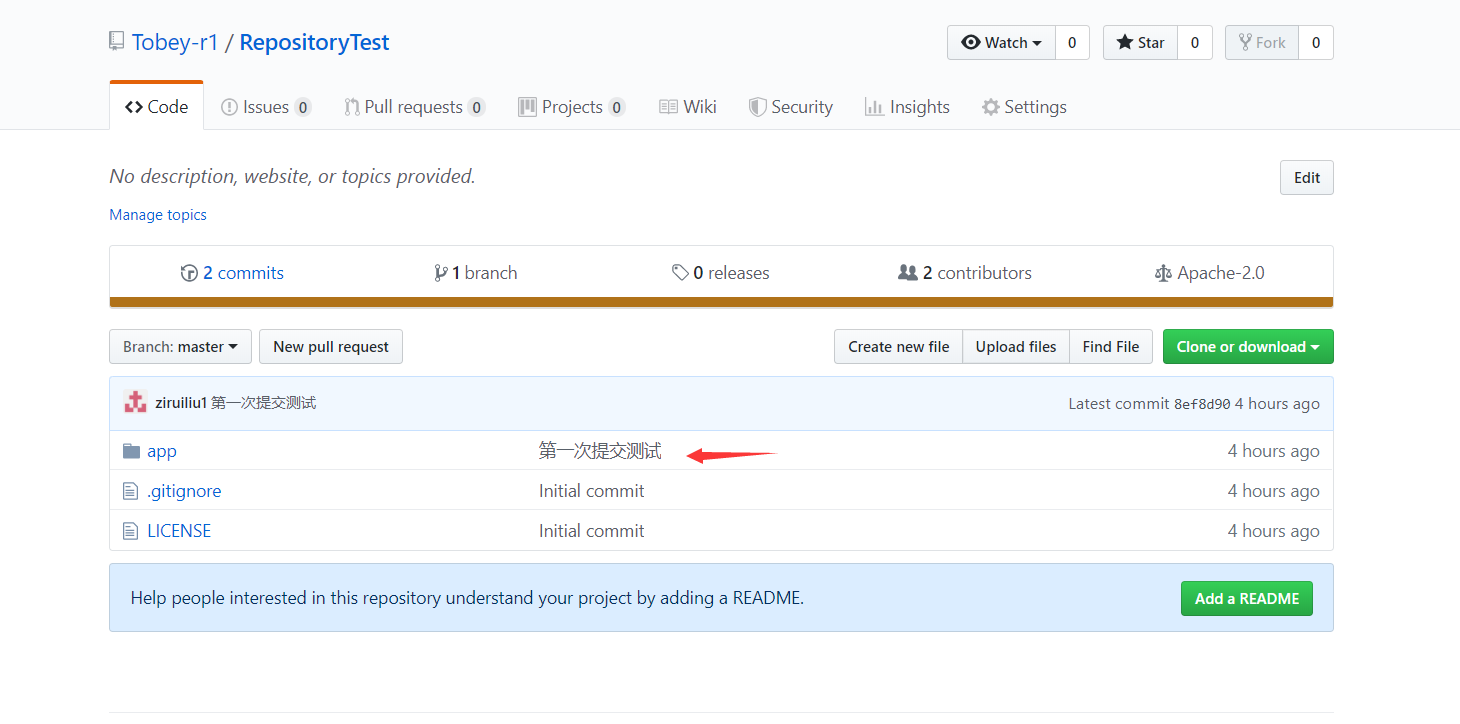Click ziruiliu1's avatar in the commit bar
Viewport: 1460px width, 724px height.
tap(135, 403)
